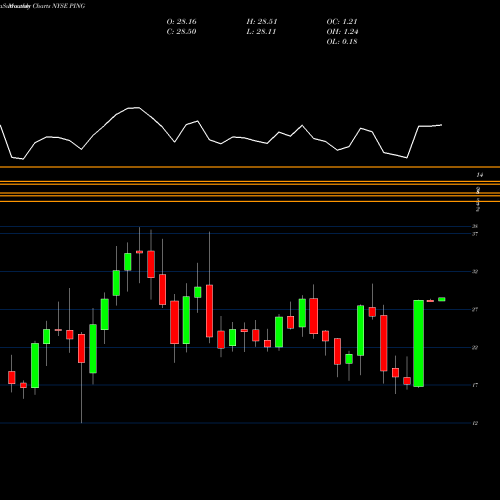Click the 32 price axis label
Viewport: 500px width, 500px height.
(475, 272)
